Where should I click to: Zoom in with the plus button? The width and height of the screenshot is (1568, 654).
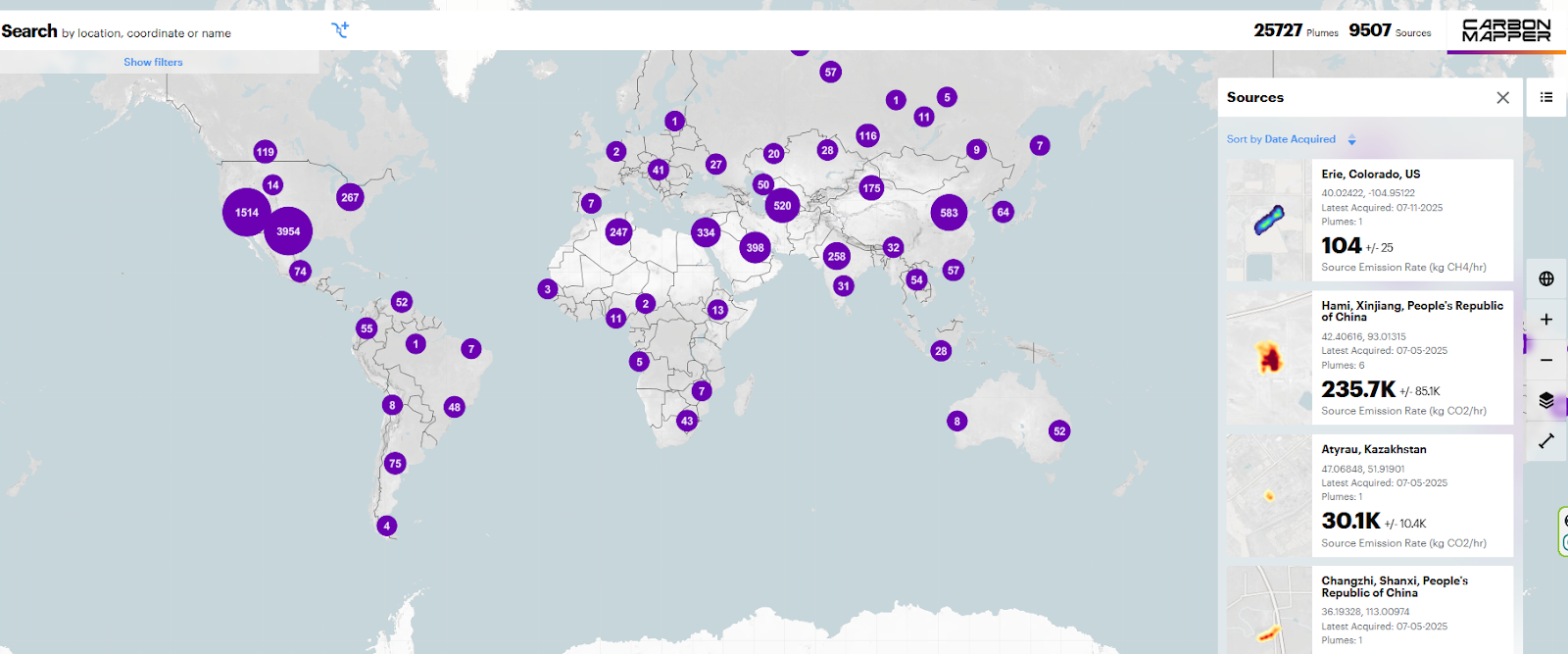tap(1546, 320)
